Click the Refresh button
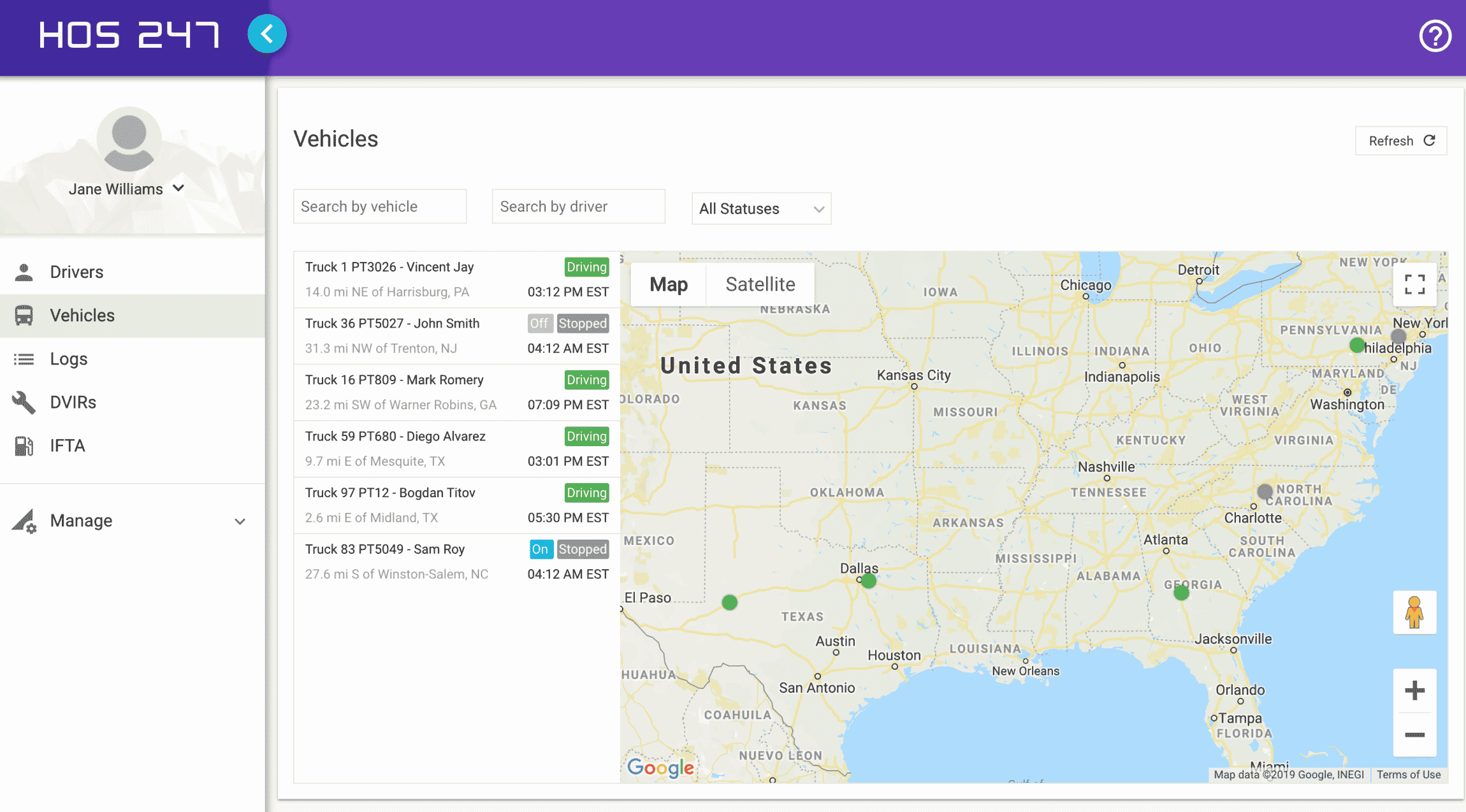 (1400, 140)
